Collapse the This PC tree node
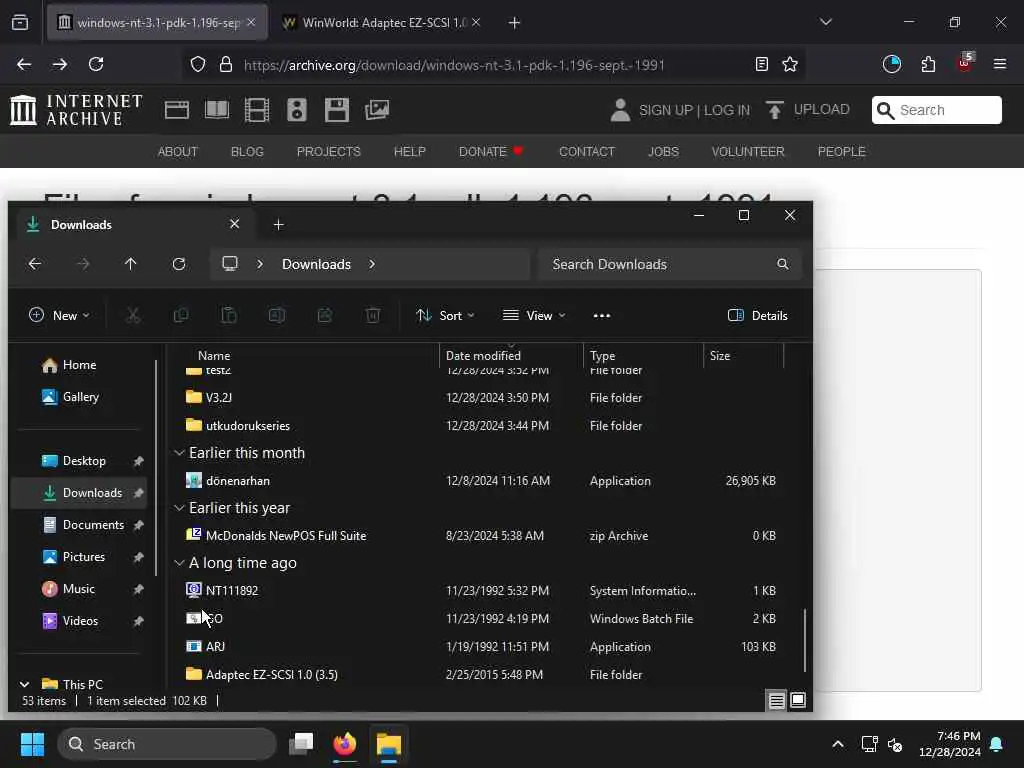Screen dimensions: 1024x768 tap(24, 684)
